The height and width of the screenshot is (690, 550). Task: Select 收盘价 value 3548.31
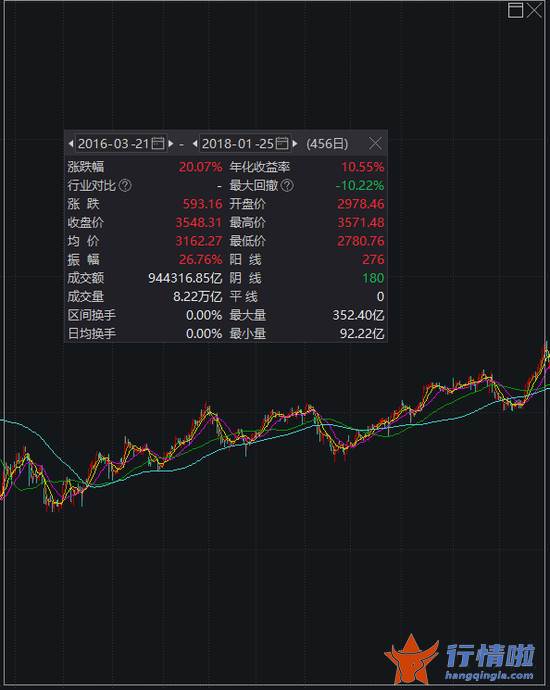[199, 222]
